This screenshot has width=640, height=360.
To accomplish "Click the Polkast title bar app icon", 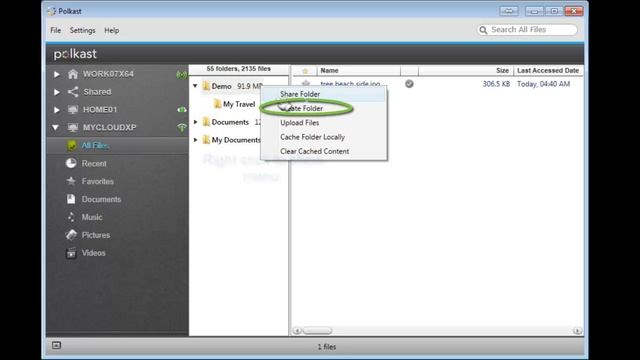I will [x=51, y=11].
